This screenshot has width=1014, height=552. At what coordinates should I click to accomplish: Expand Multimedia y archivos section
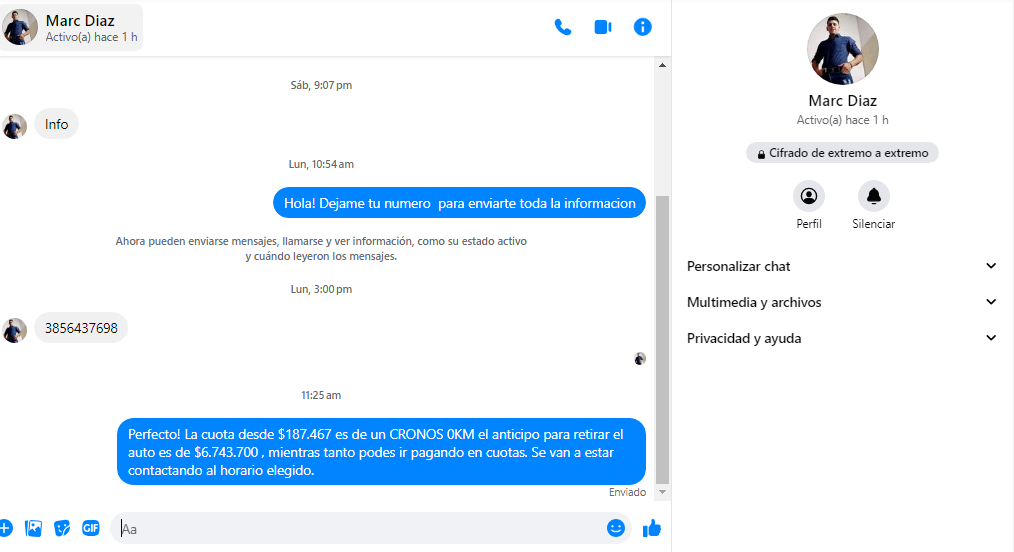point(842,302)
